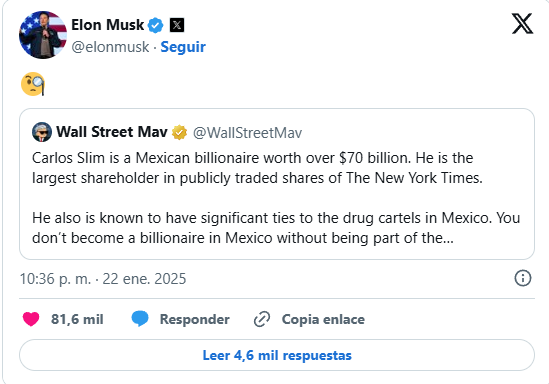Image resolution: width=549 pixels, height=384 pixels.
Task: Open the quoted Carlos Slim tweet text
Action: [276, 198]
